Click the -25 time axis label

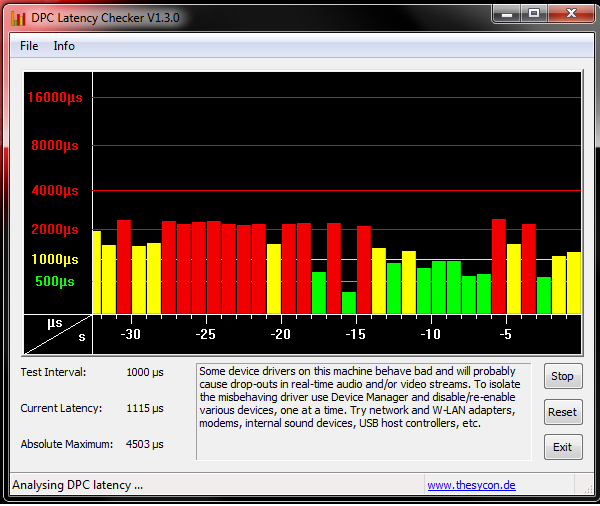205,335
